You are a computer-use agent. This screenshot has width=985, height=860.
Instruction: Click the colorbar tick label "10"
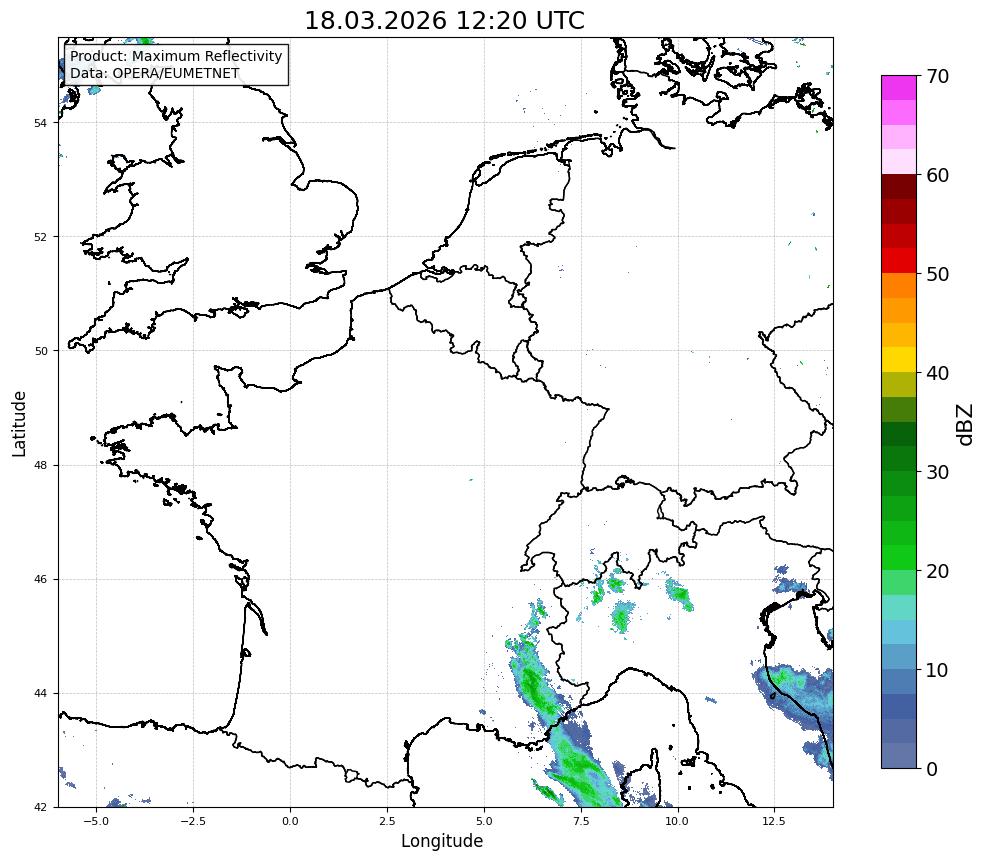point(937,670)
